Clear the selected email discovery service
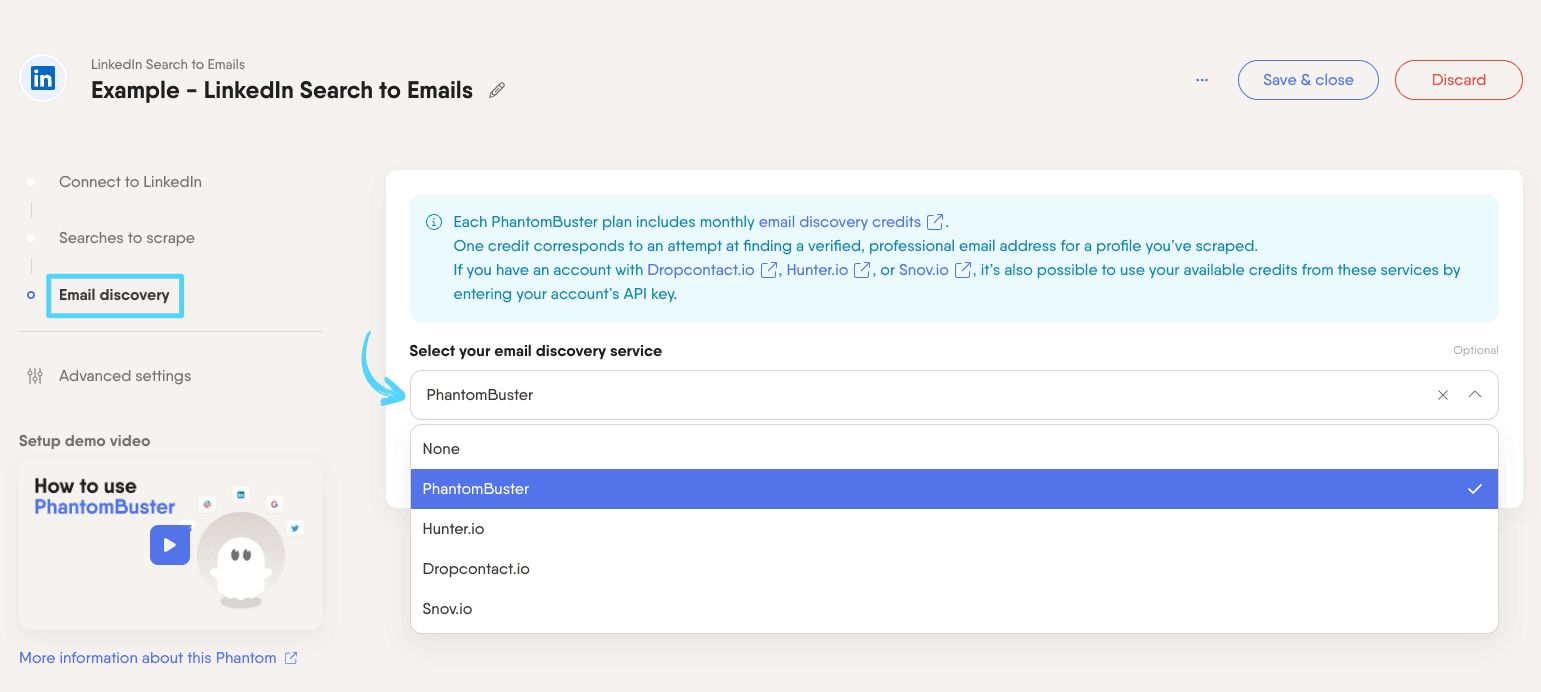 [x=1443, y=395]
